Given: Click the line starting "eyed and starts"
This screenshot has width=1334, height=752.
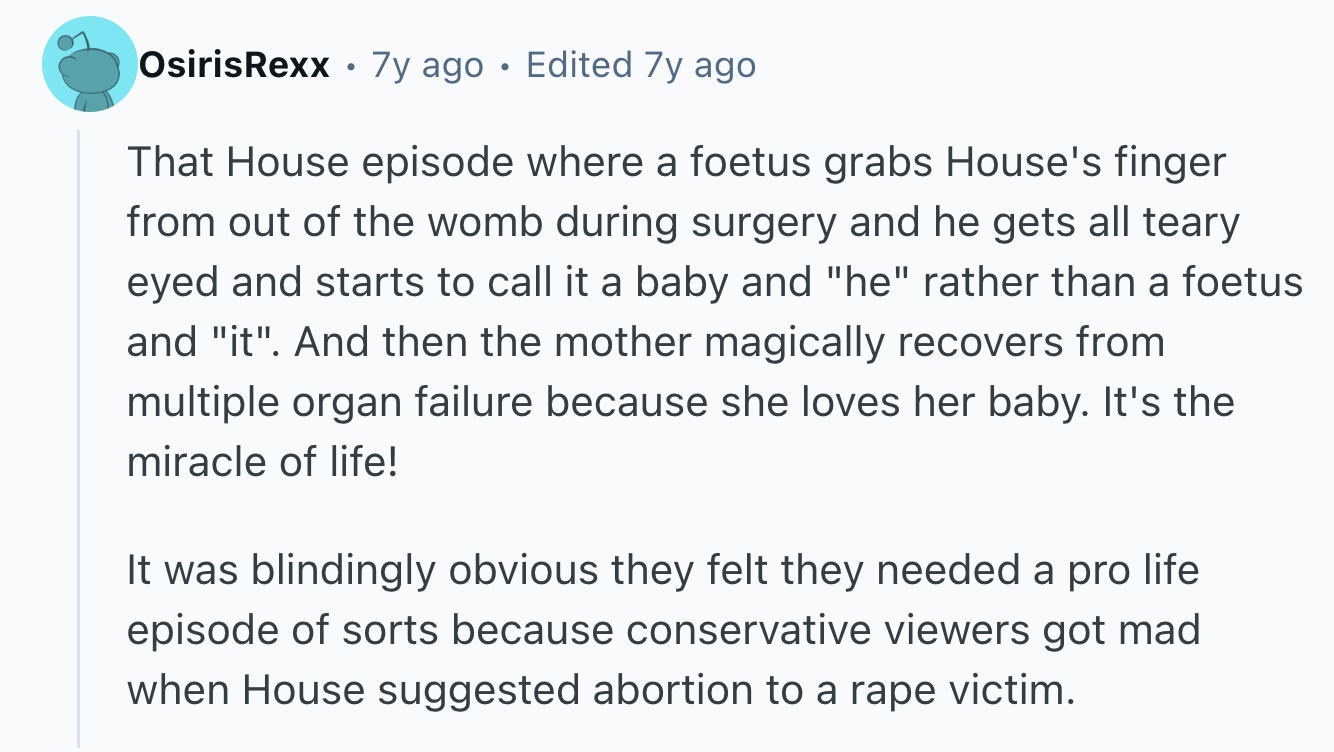Looking at the screenshot, I should tap(714, 283).
